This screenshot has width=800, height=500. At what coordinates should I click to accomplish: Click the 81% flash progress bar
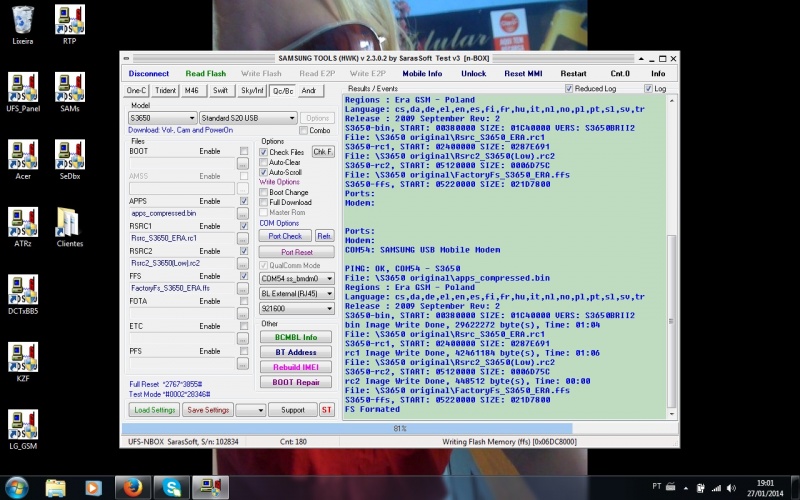[399, 429]
